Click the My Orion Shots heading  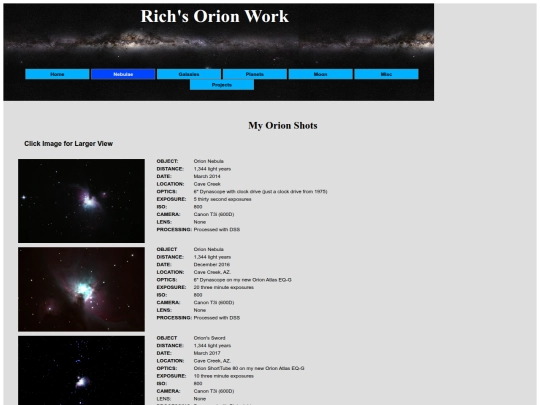pyautogui.click(x=283, y=126)
